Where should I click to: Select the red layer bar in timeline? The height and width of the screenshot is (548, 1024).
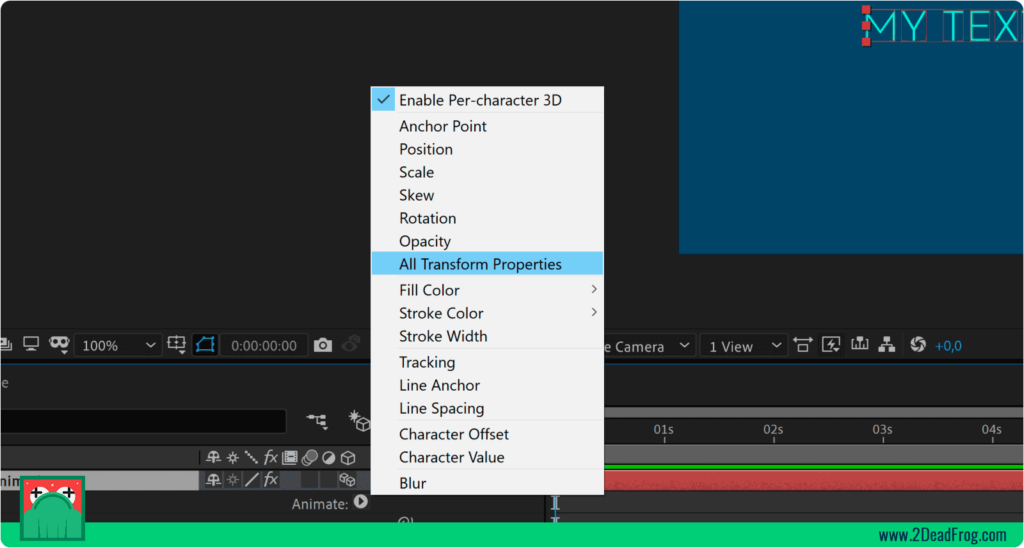pyautogui.click(x=814, y=481)
